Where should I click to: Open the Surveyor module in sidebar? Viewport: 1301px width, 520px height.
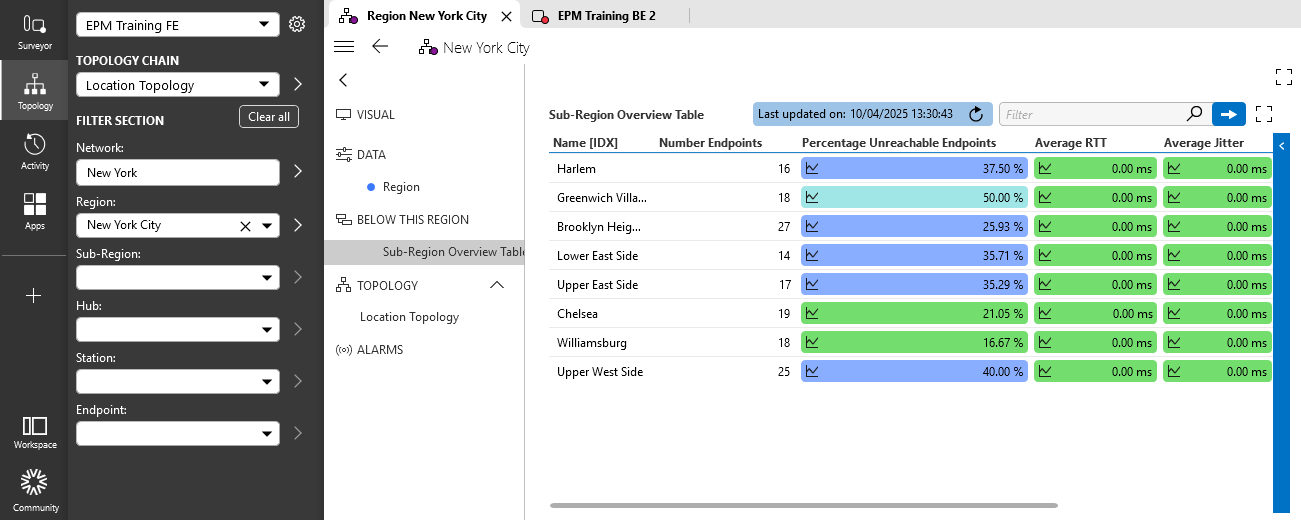pyautogui.click(x=34, y=31)
